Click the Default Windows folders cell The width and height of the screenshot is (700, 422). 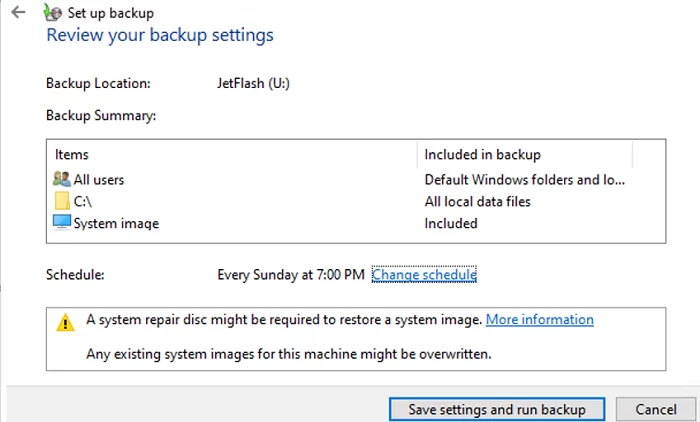coord(524,179)
